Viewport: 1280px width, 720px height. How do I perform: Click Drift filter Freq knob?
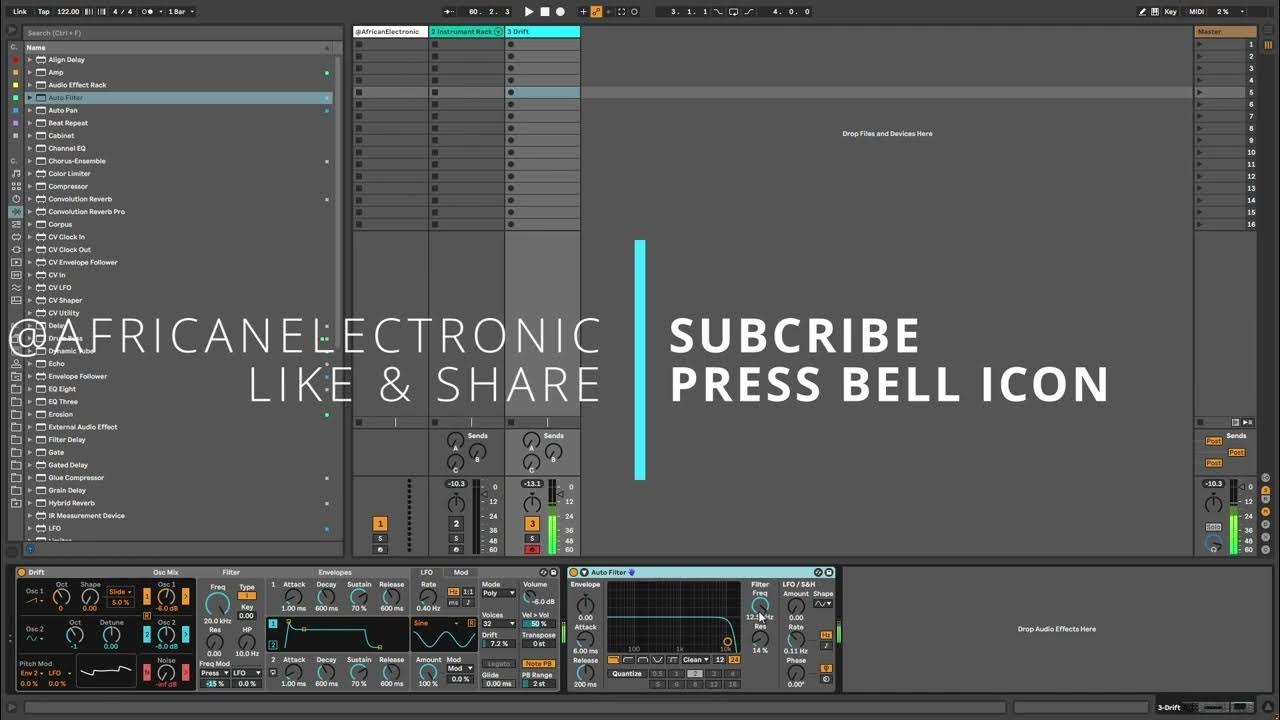click(217, 604)
